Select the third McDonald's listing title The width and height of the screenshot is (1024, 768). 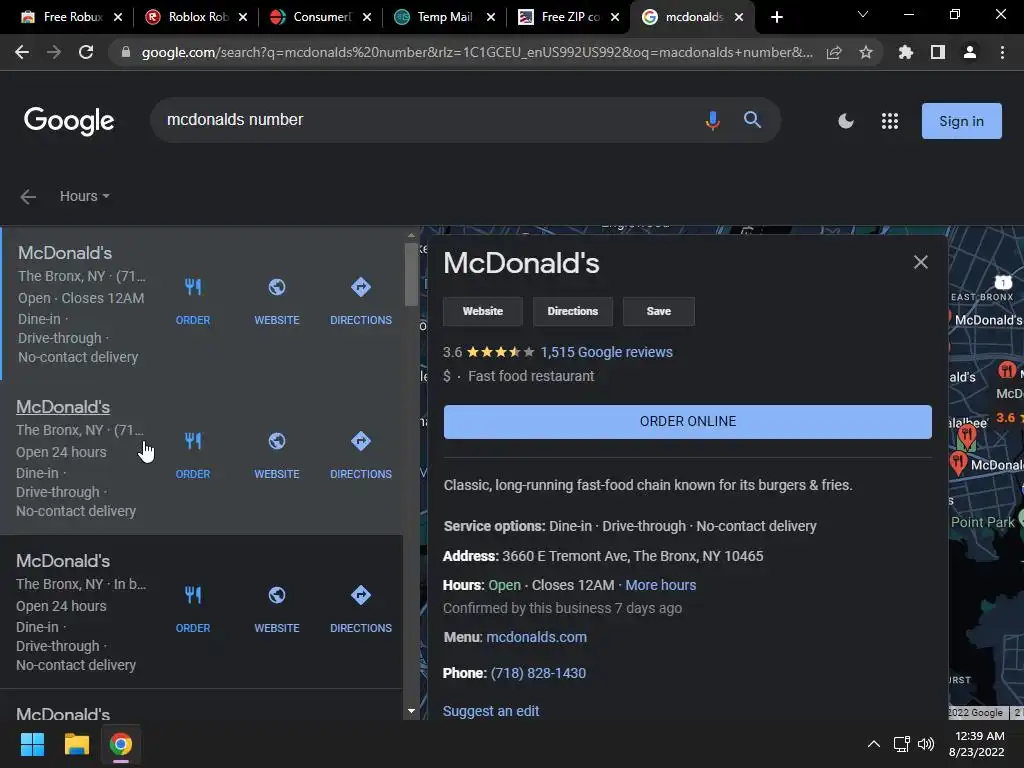click(x=63, y=561)
